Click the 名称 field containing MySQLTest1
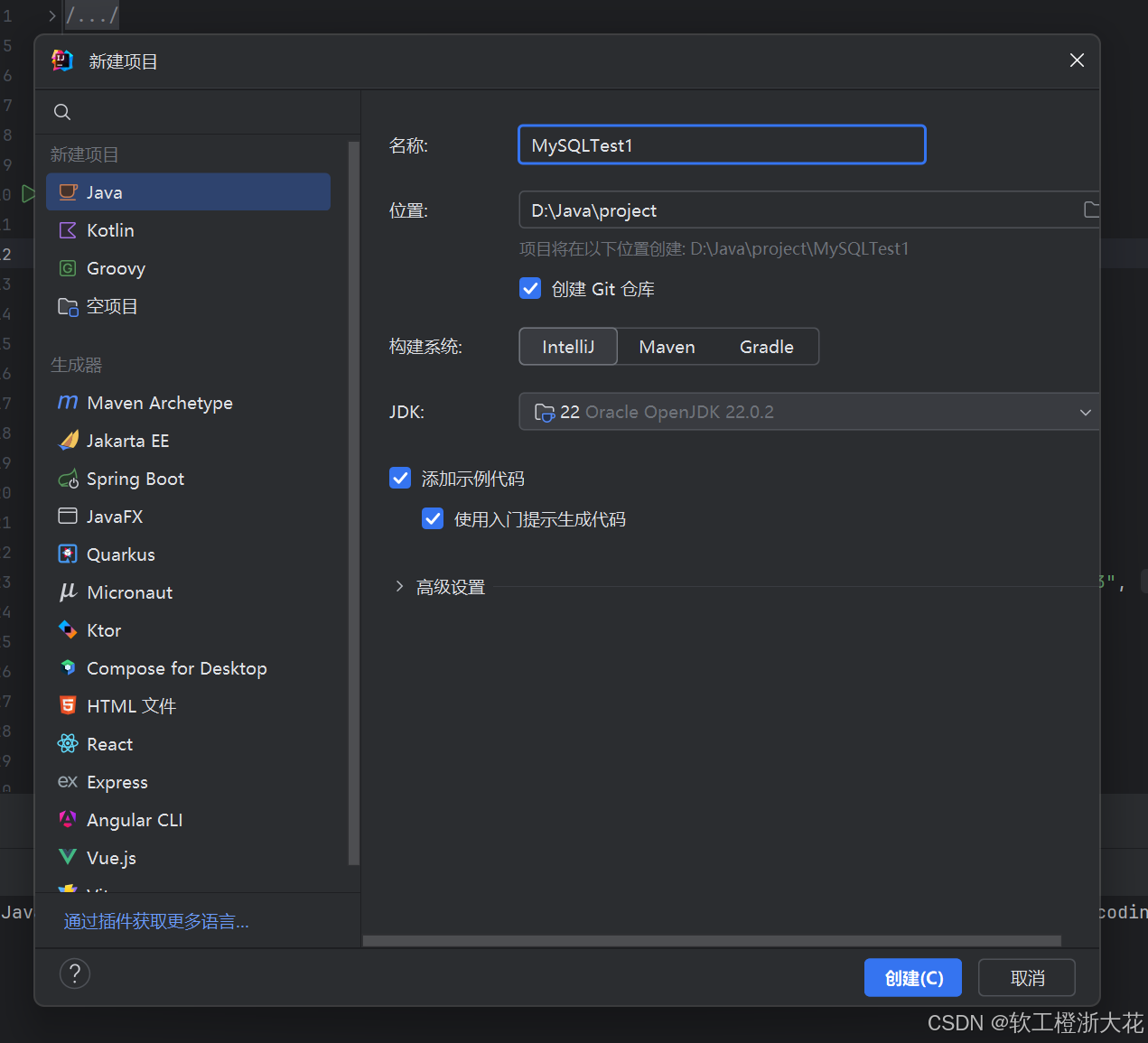This screenshot has width=1148, height=1043. point(722,144)
